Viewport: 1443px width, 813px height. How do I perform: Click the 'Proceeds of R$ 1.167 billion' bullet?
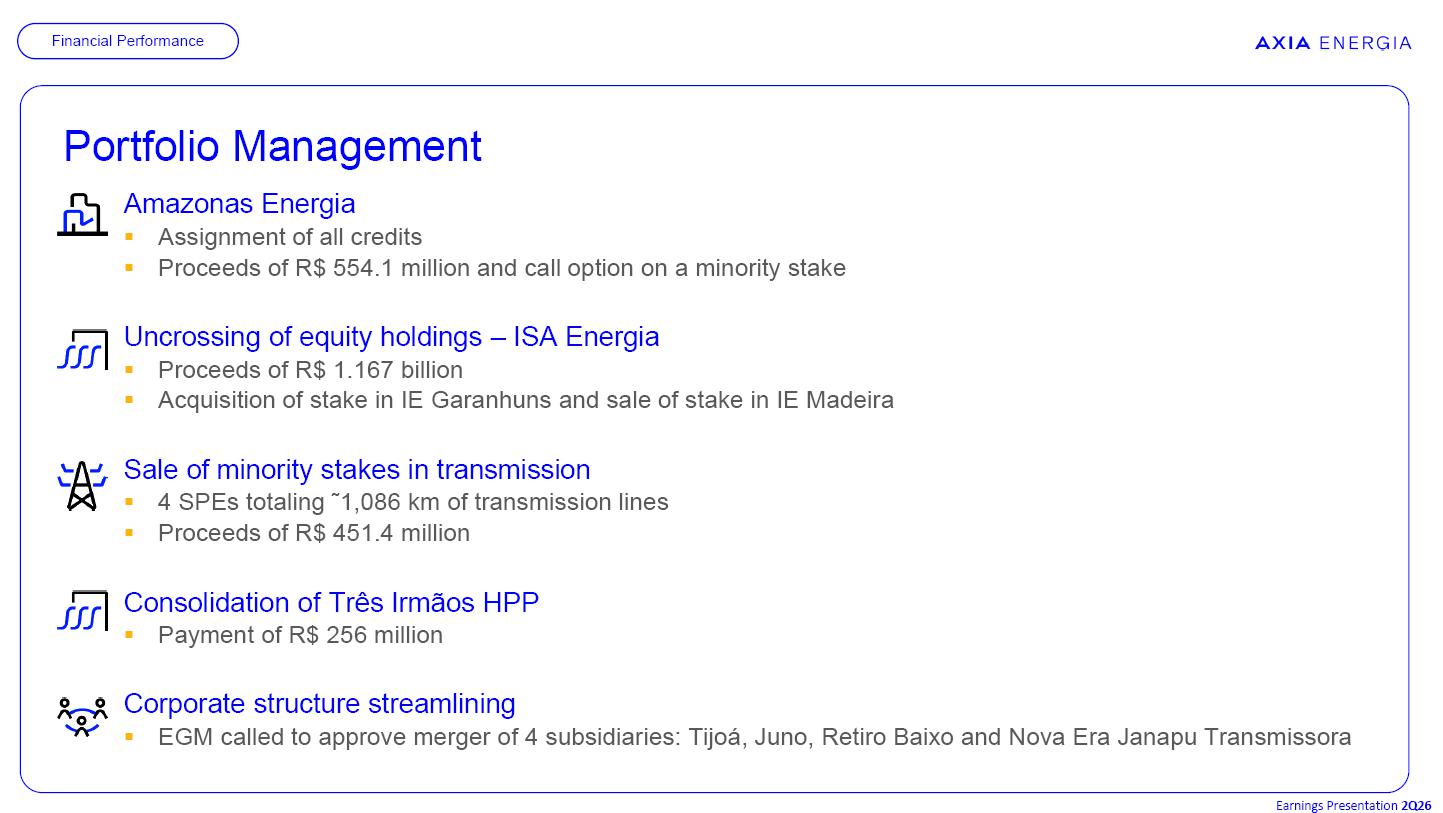(310, 370)
